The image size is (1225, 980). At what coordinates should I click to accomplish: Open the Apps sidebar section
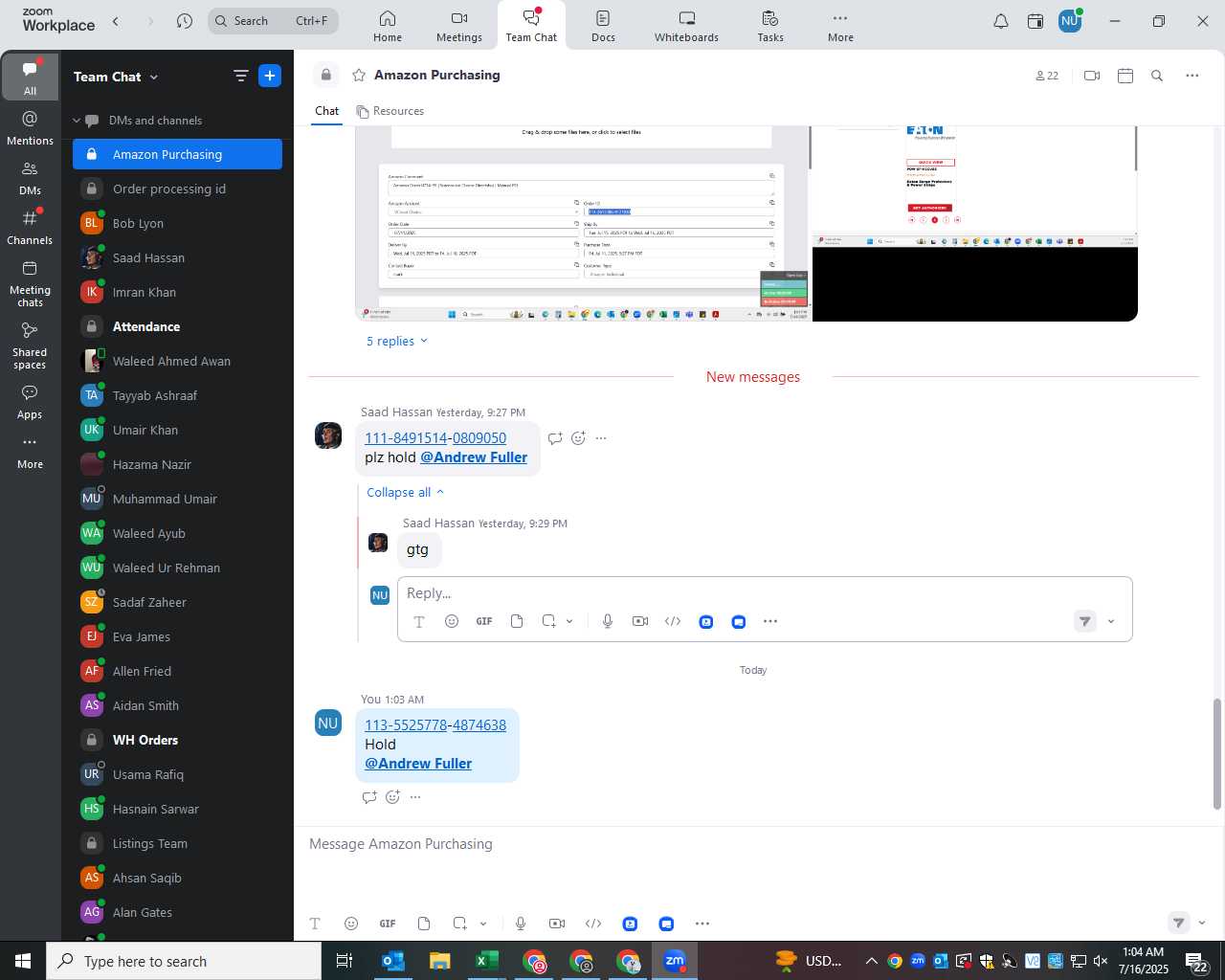coord(30,403)
